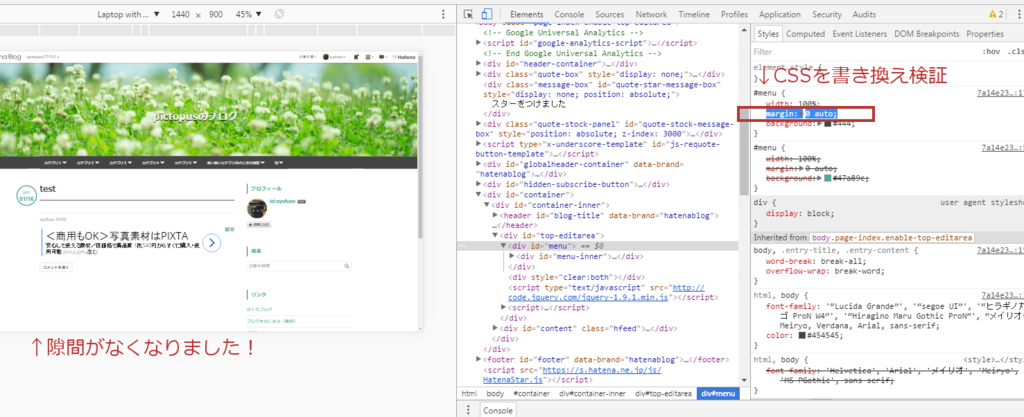Click the viewport width field 1440
Screen dimensions: 1024x417
[x=180, y=14]
